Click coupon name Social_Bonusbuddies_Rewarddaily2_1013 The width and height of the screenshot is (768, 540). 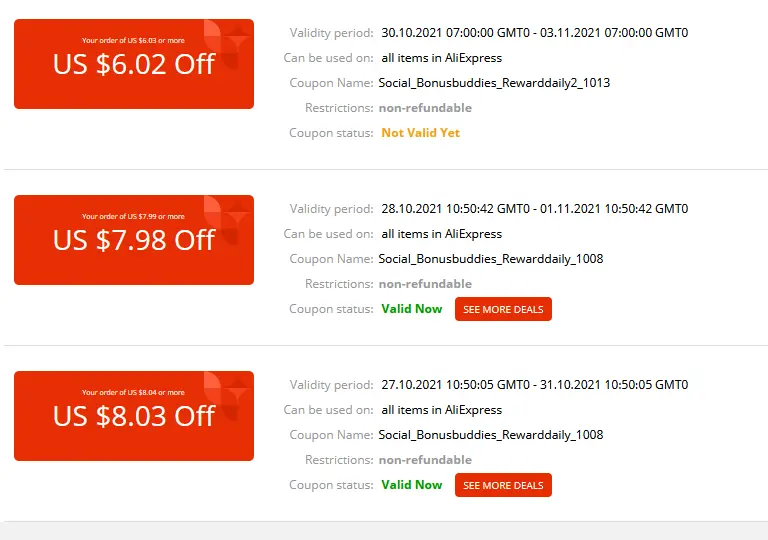[494, 83]
